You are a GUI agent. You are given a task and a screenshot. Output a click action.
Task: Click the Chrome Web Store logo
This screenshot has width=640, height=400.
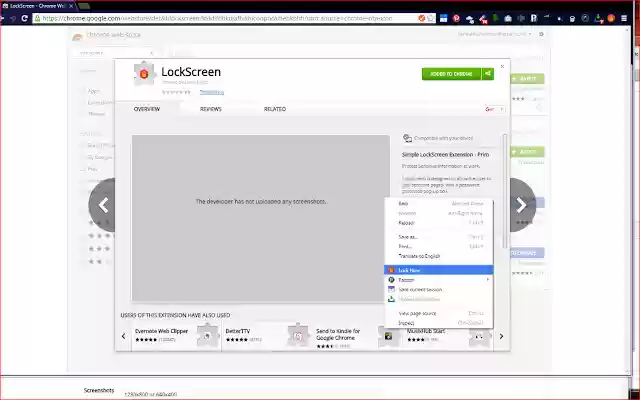click(106, 35)
